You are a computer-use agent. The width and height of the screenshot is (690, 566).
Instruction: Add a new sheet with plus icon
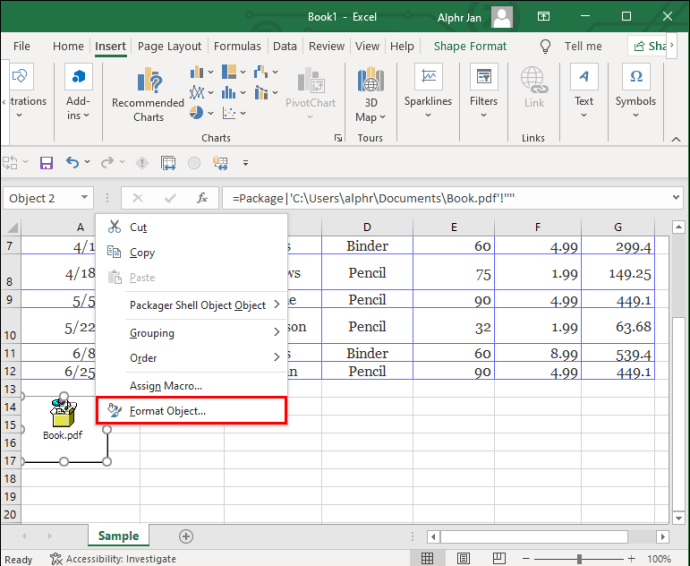[x=185, y=536]
